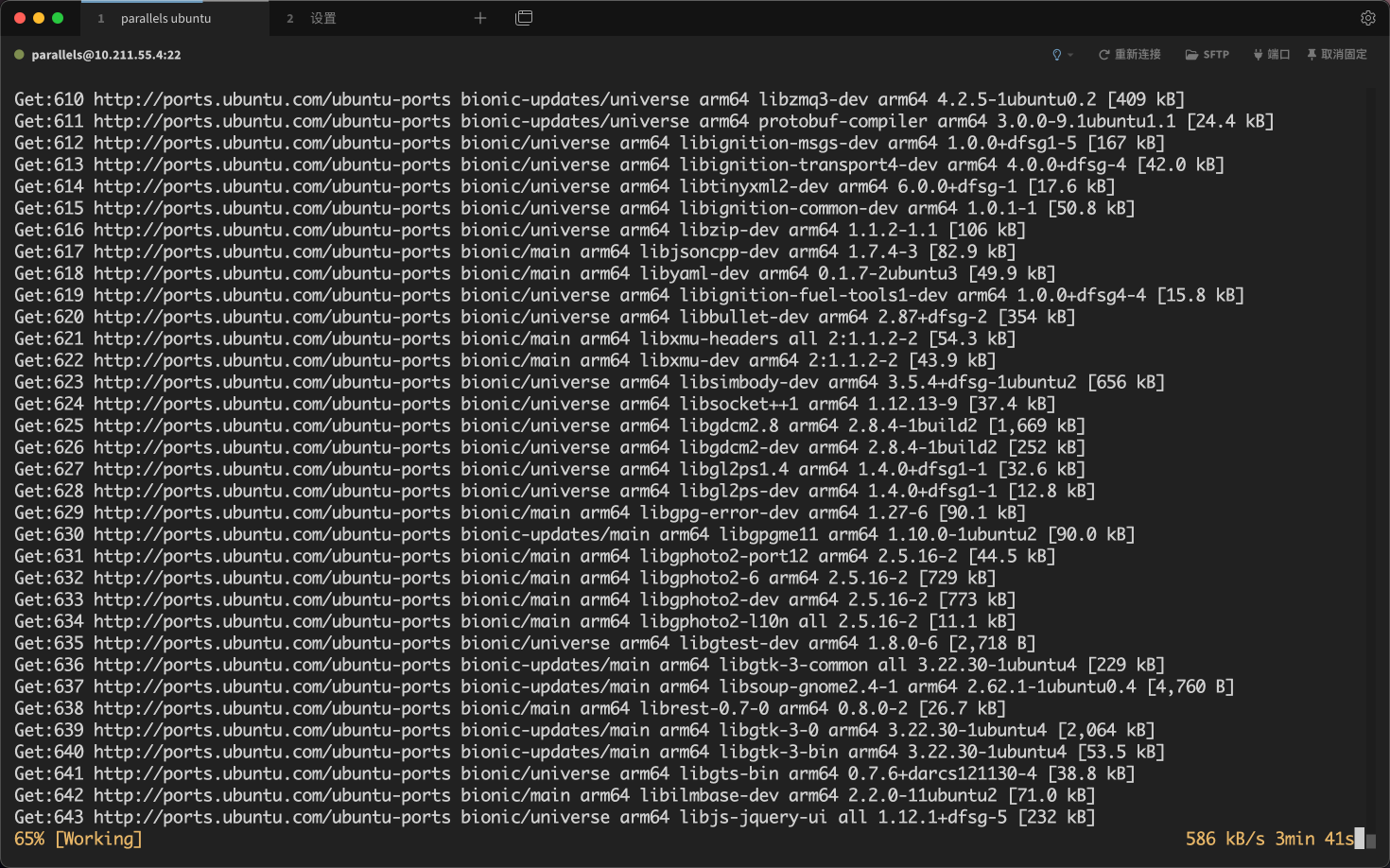Click 重新连接 reconnect button
1390x868 pixels.
tap(1129, 55)
